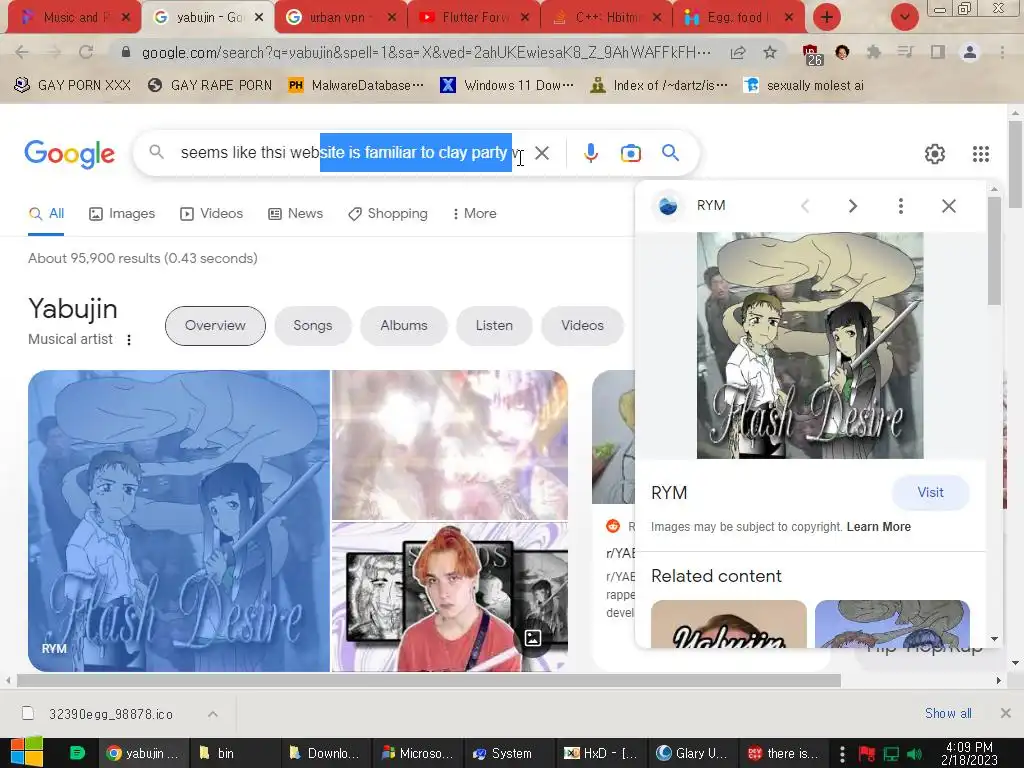
Task: Open Yabujin musical artist options menu
Action: pos(129,340)
